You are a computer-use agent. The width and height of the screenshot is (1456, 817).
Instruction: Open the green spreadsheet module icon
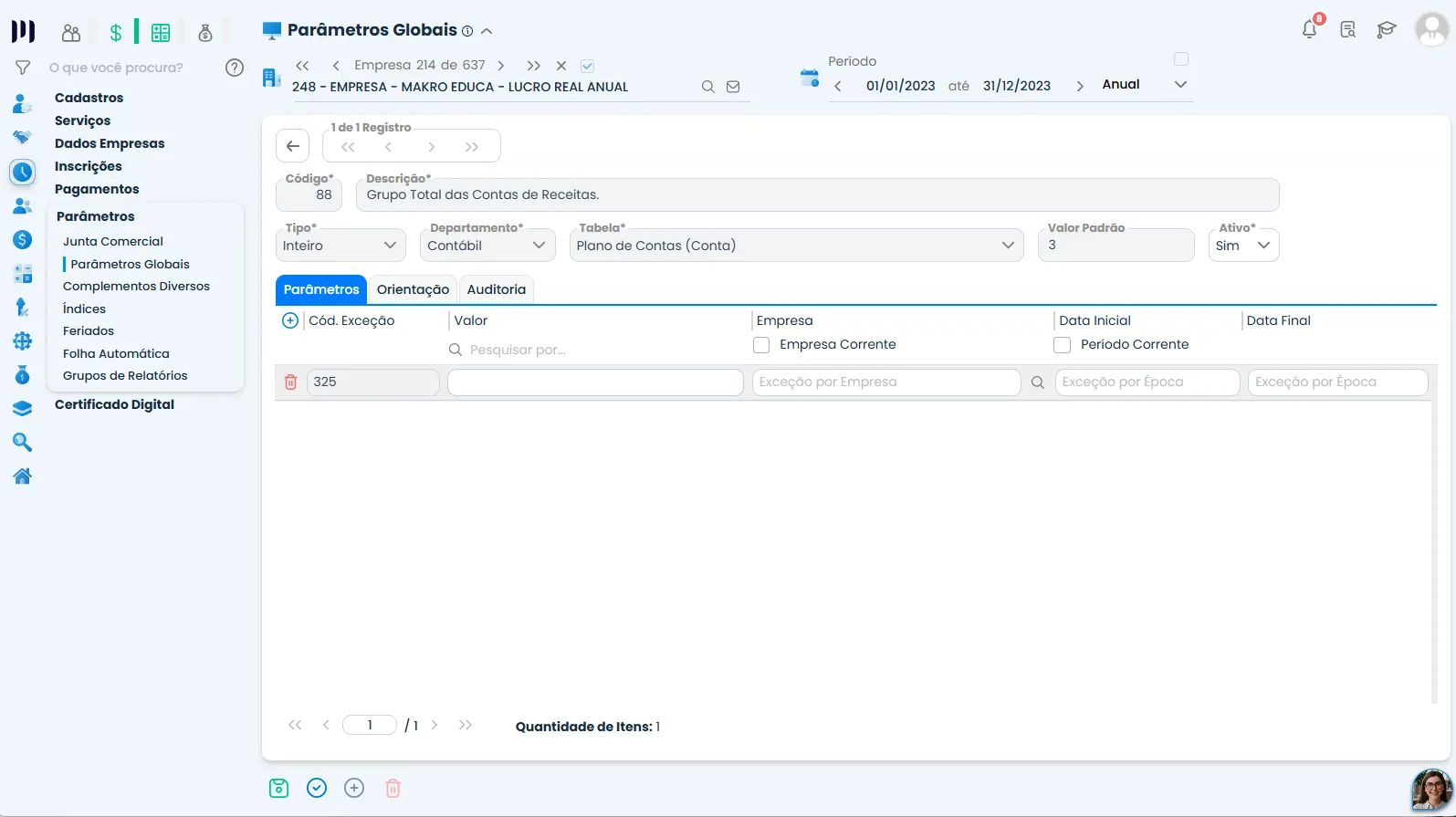click(161, 33)
